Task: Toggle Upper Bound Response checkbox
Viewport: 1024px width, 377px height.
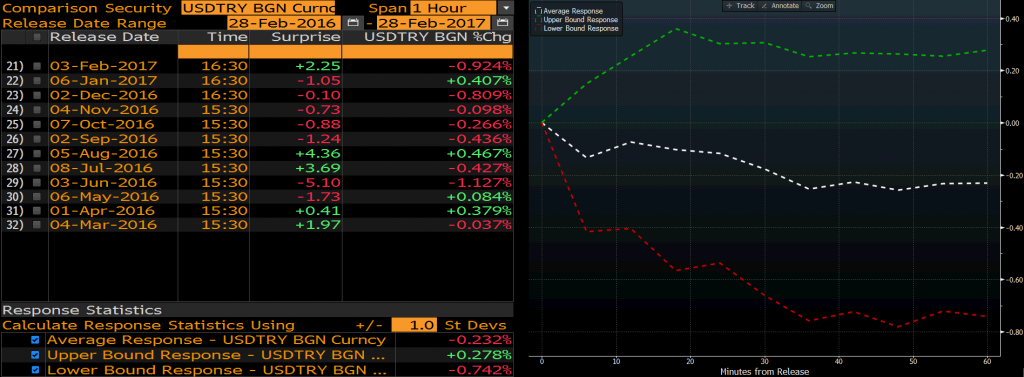Action: coord(35,355)
